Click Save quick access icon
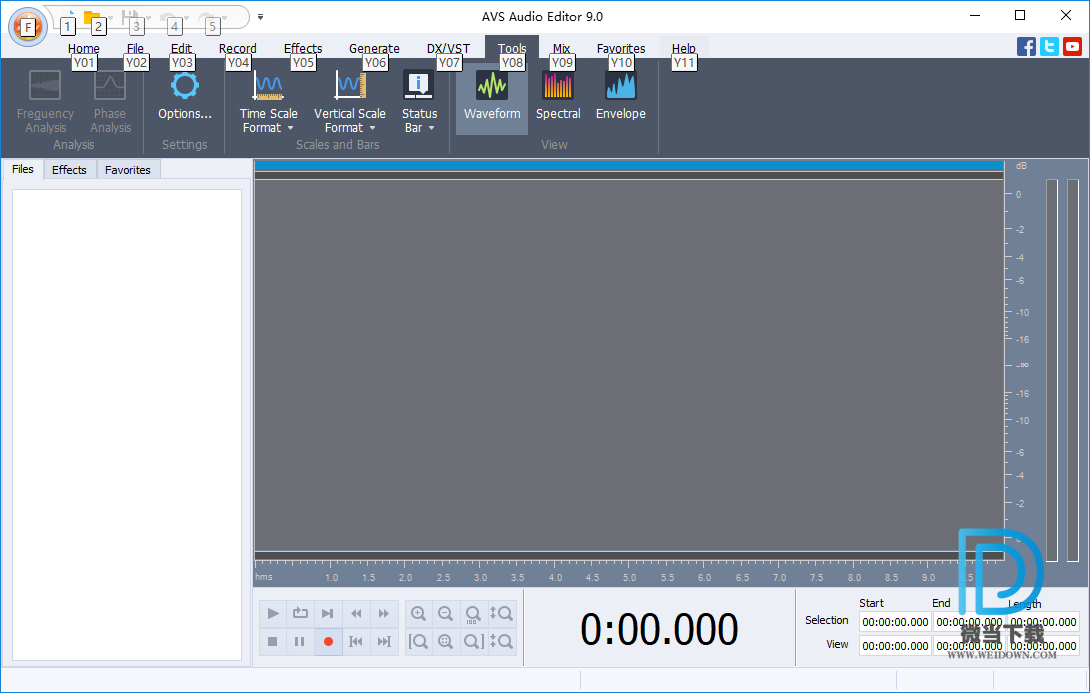Viewport: 1090px width, 693px height. click(x=130, y=17)
